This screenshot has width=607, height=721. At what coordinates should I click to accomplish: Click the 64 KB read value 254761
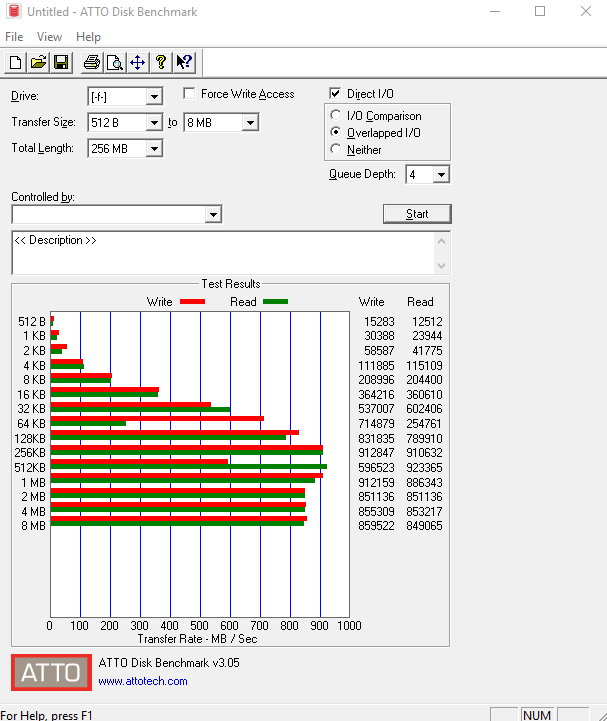[424, 423]
